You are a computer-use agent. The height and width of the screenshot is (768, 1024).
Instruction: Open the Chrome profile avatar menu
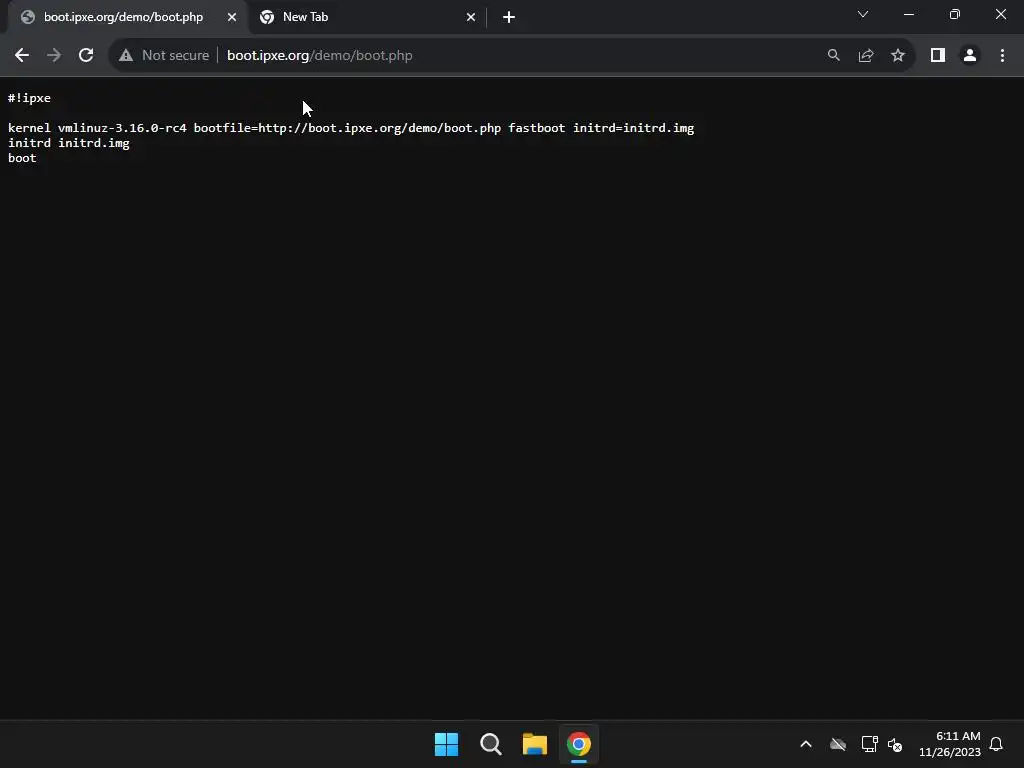(x=970, y=56)
